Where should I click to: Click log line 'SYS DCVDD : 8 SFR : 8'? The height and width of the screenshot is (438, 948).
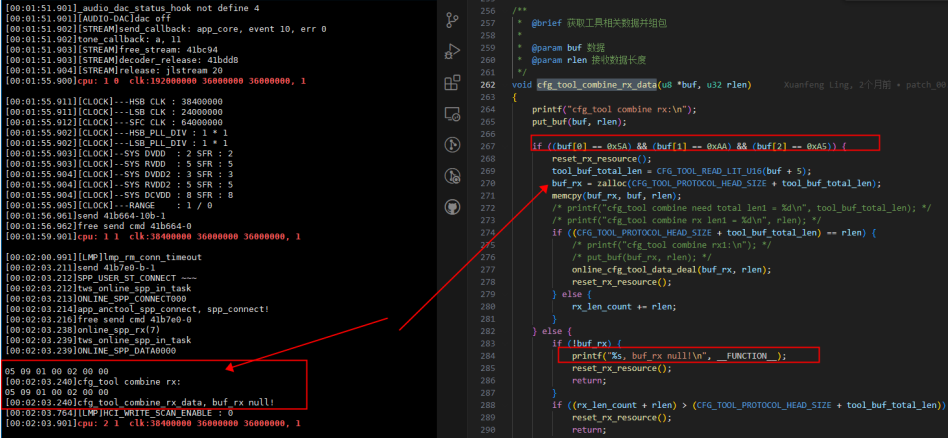(x=119, y=195)
